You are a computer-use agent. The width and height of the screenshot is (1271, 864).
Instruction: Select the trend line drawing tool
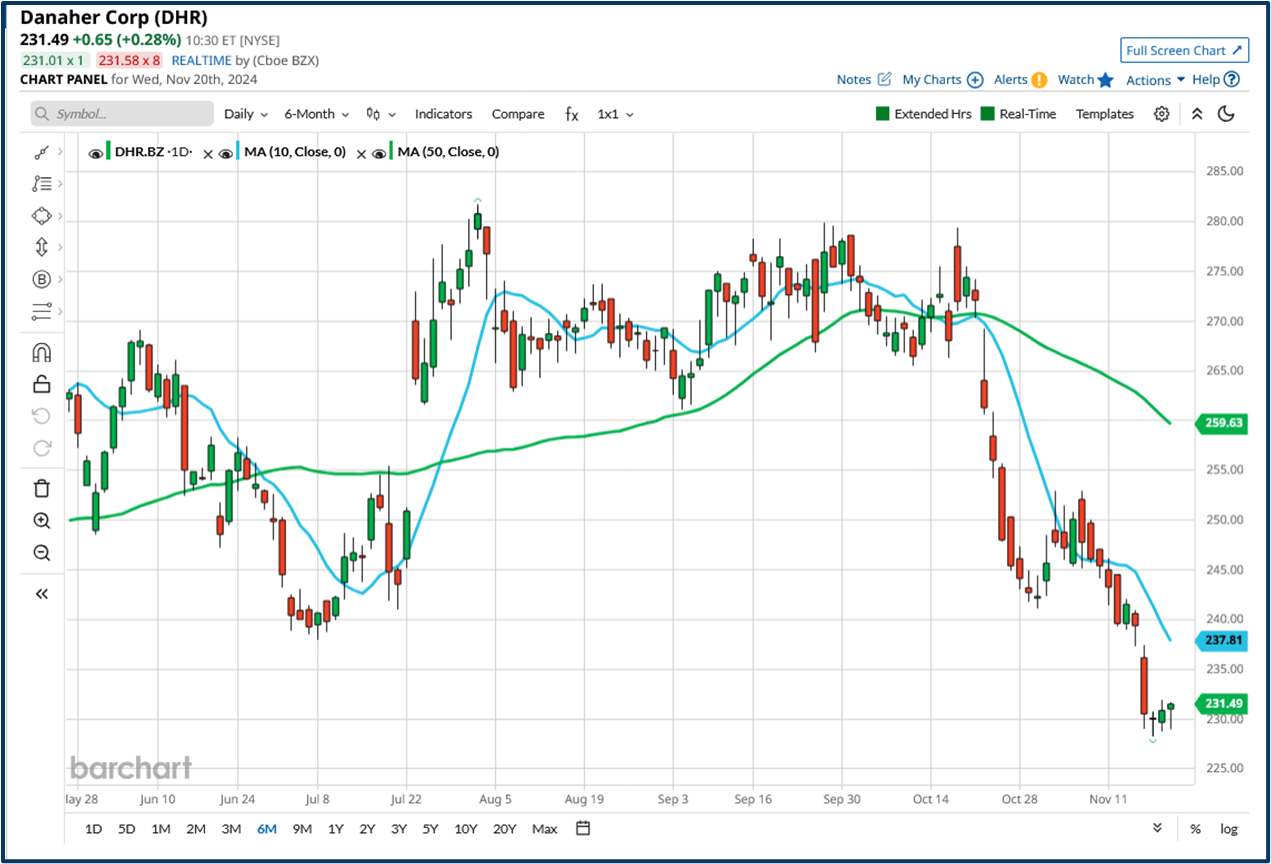click(x=41, y=151)
